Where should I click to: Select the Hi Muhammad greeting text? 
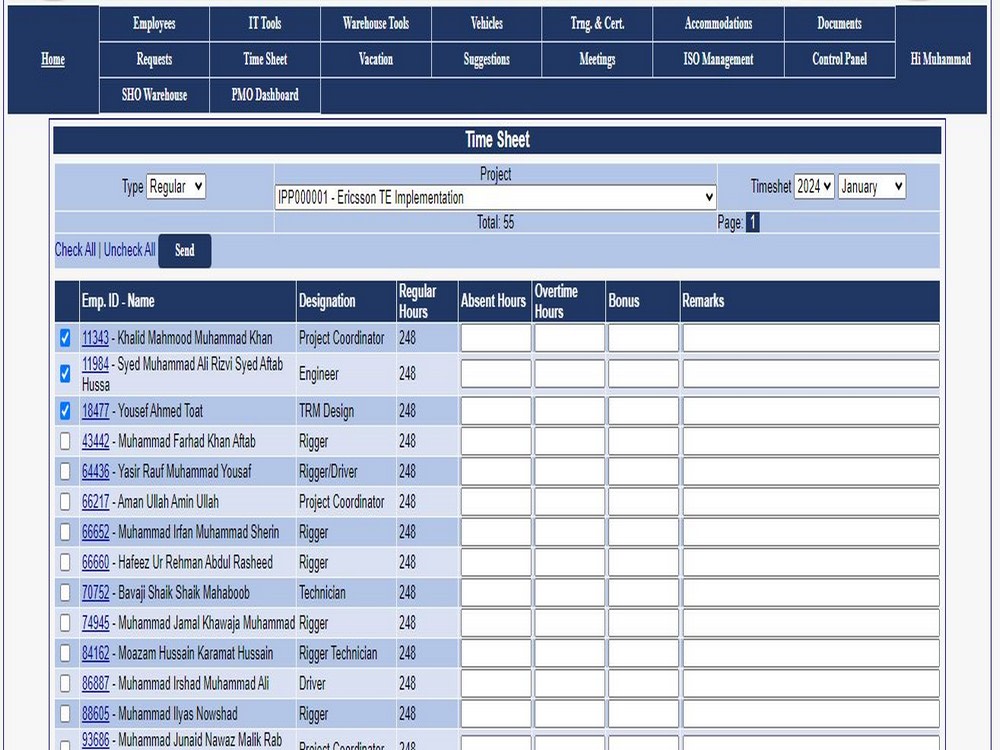click(x=941, y=59)
